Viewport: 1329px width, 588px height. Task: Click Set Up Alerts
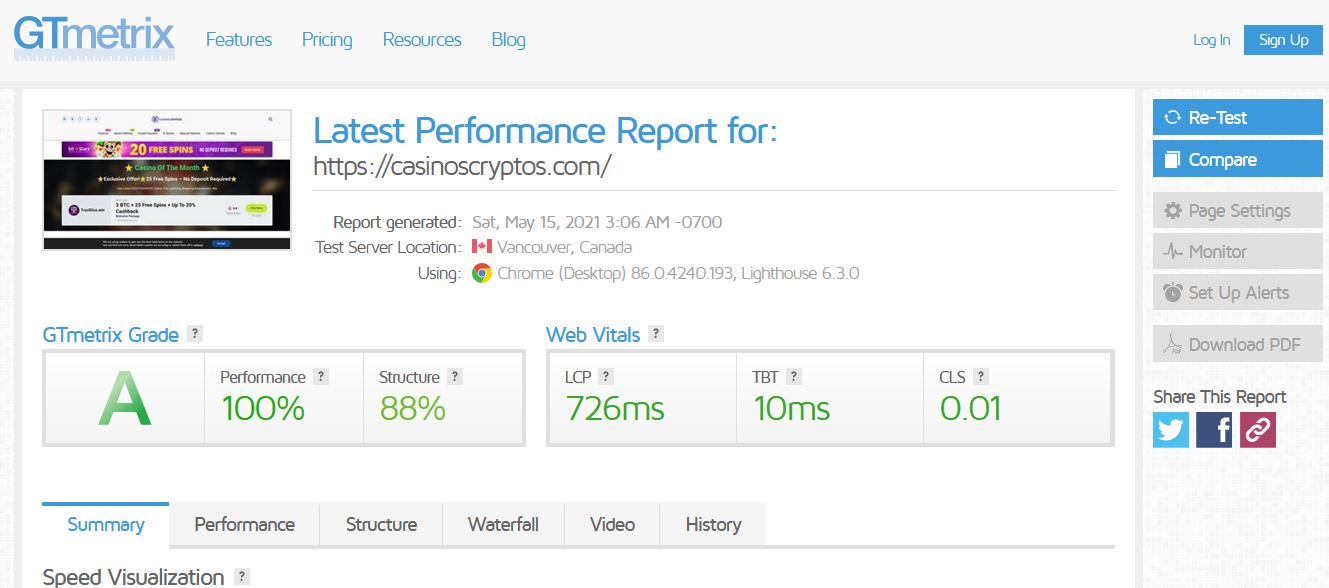(x=1237, y=293)
